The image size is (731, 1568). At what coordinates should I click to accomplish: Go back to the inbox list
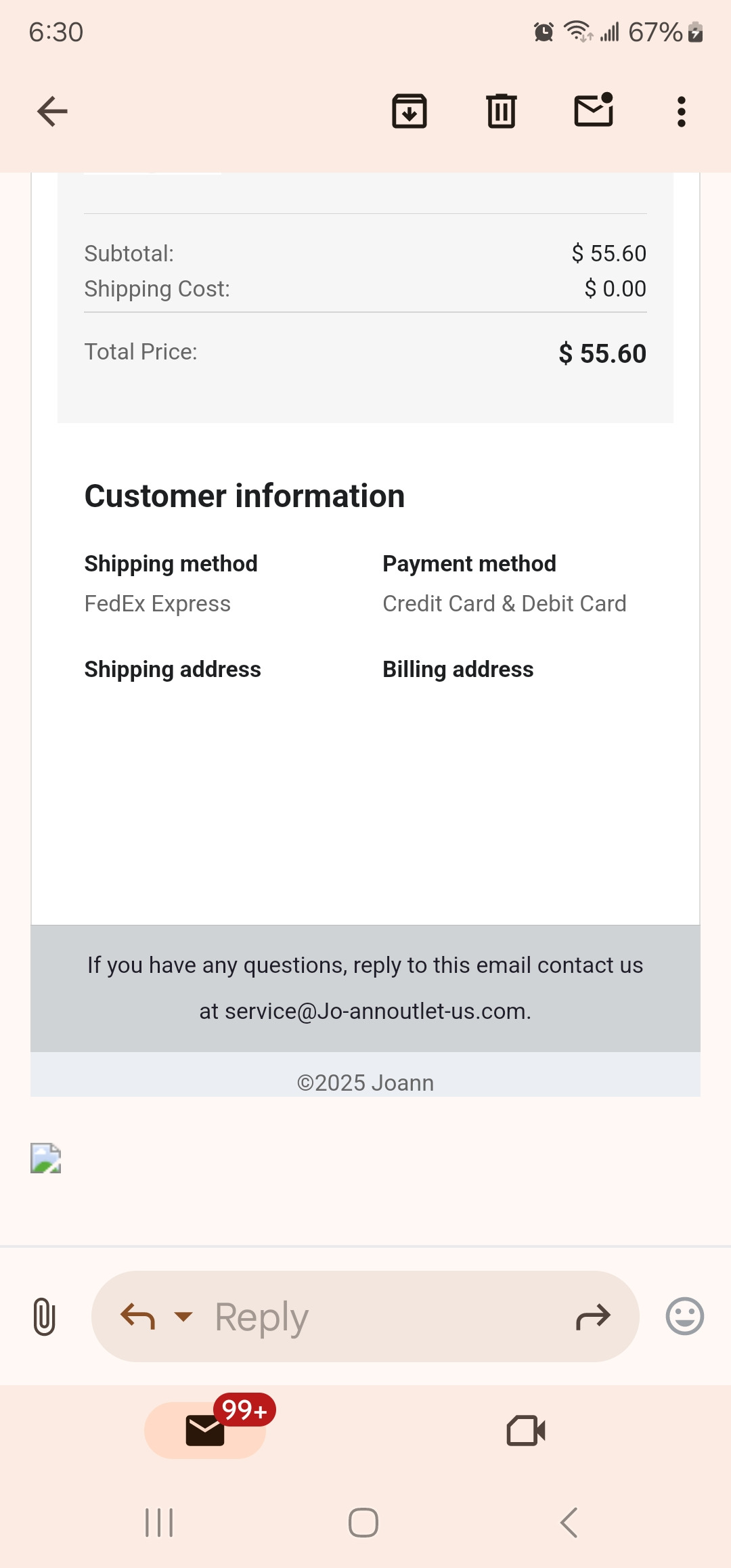tap(52, 112)
